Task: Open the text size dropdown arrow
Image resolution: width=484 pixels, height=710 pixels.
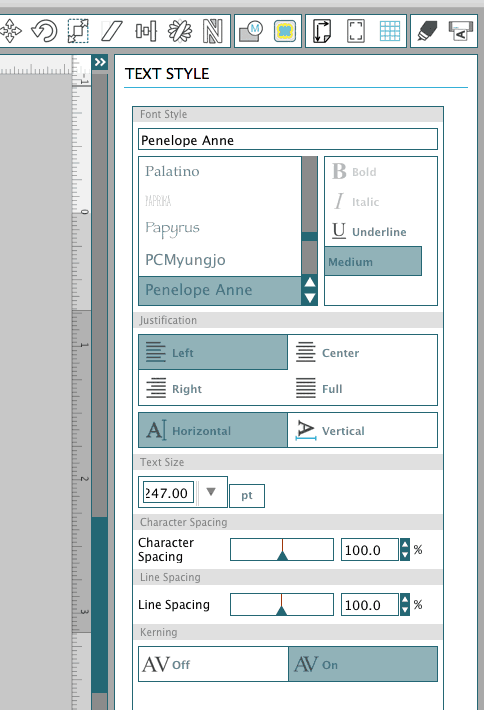Action: [x=211, y=492]
